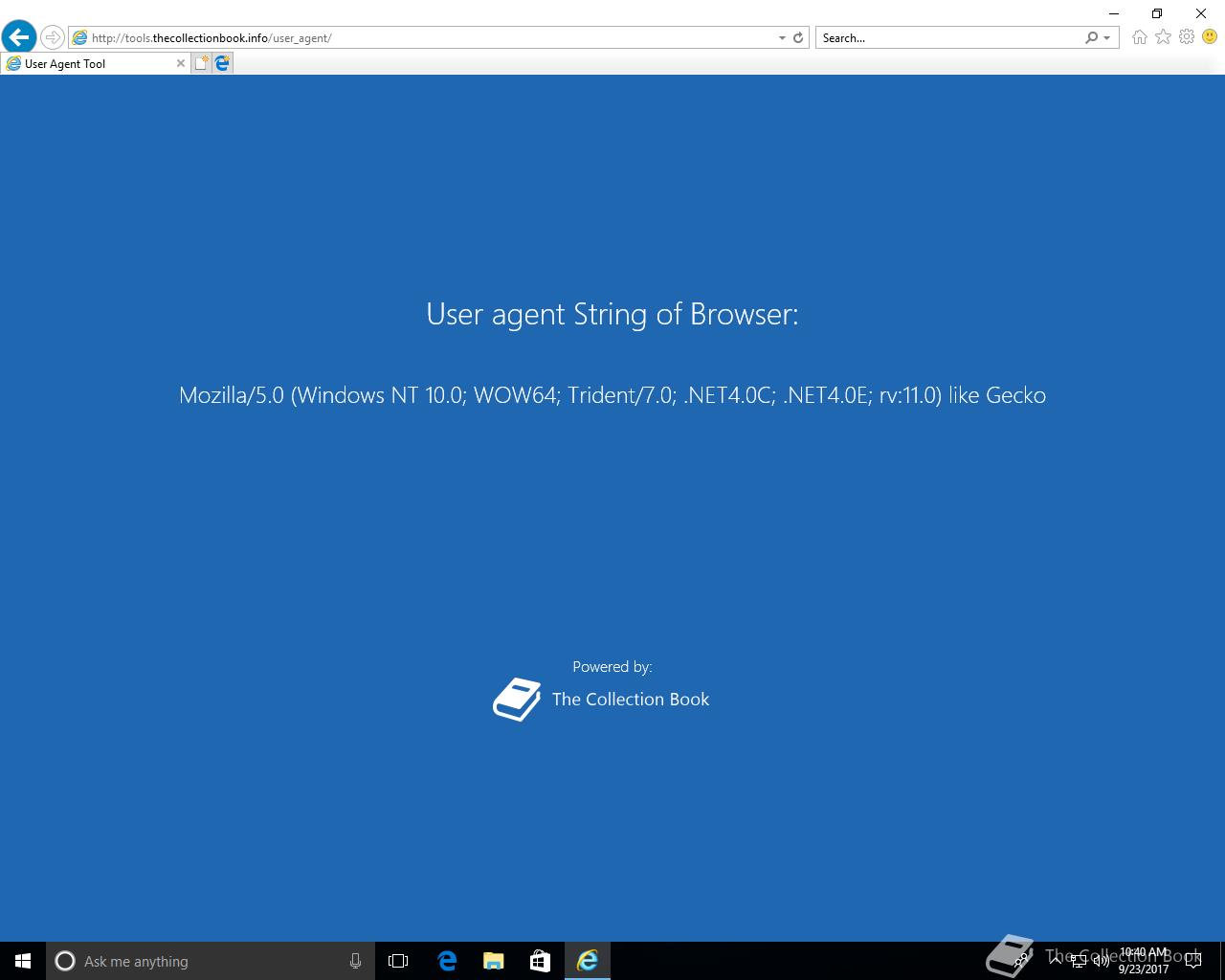1225x980 pixels.
Task: Launch Microsoft Edge from the taskbar
Action: [446, 961]
